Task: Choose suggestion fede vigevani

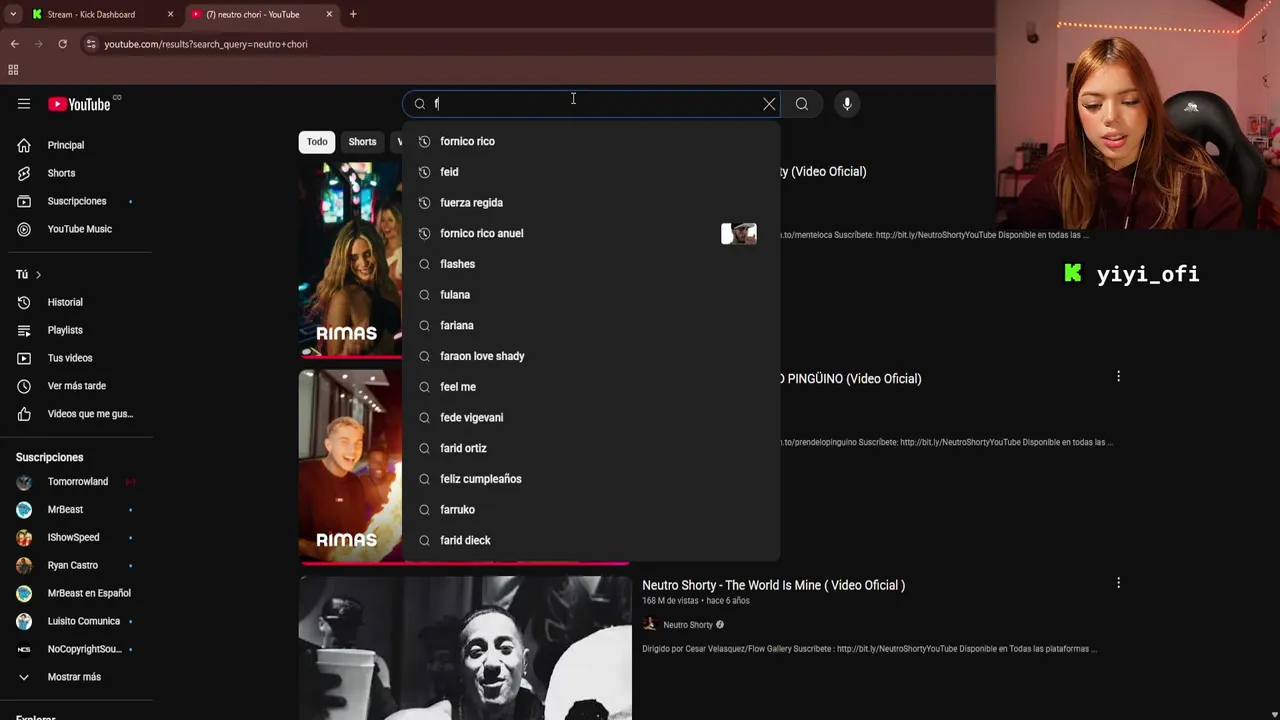Action: (x=591, y=417)
